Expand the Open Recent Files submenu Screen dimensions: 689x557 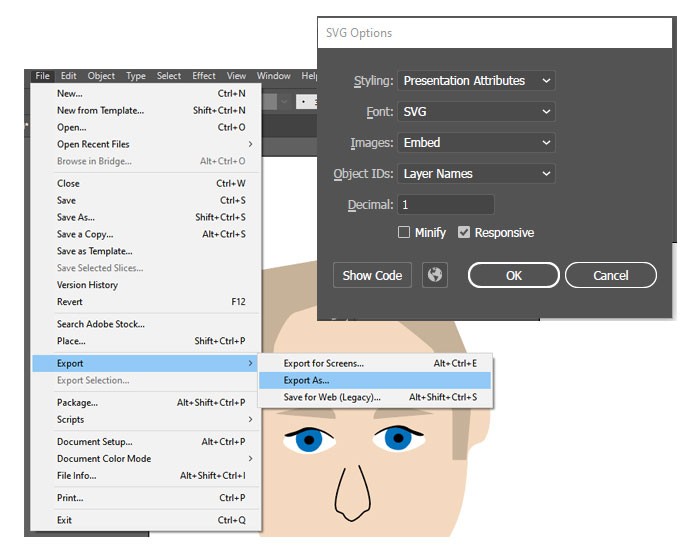(x=146, y=144)
